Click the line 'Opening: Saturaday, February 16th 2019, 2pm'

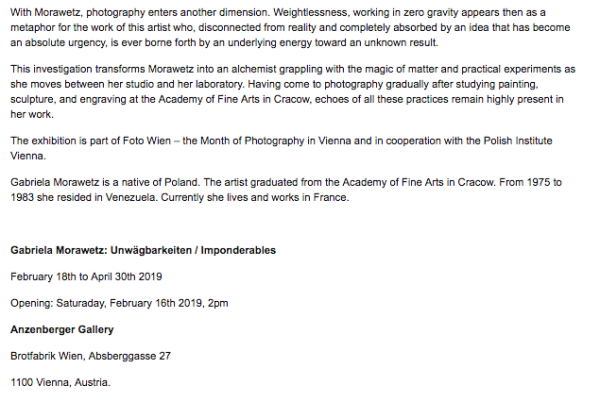(x=119, y=303)
